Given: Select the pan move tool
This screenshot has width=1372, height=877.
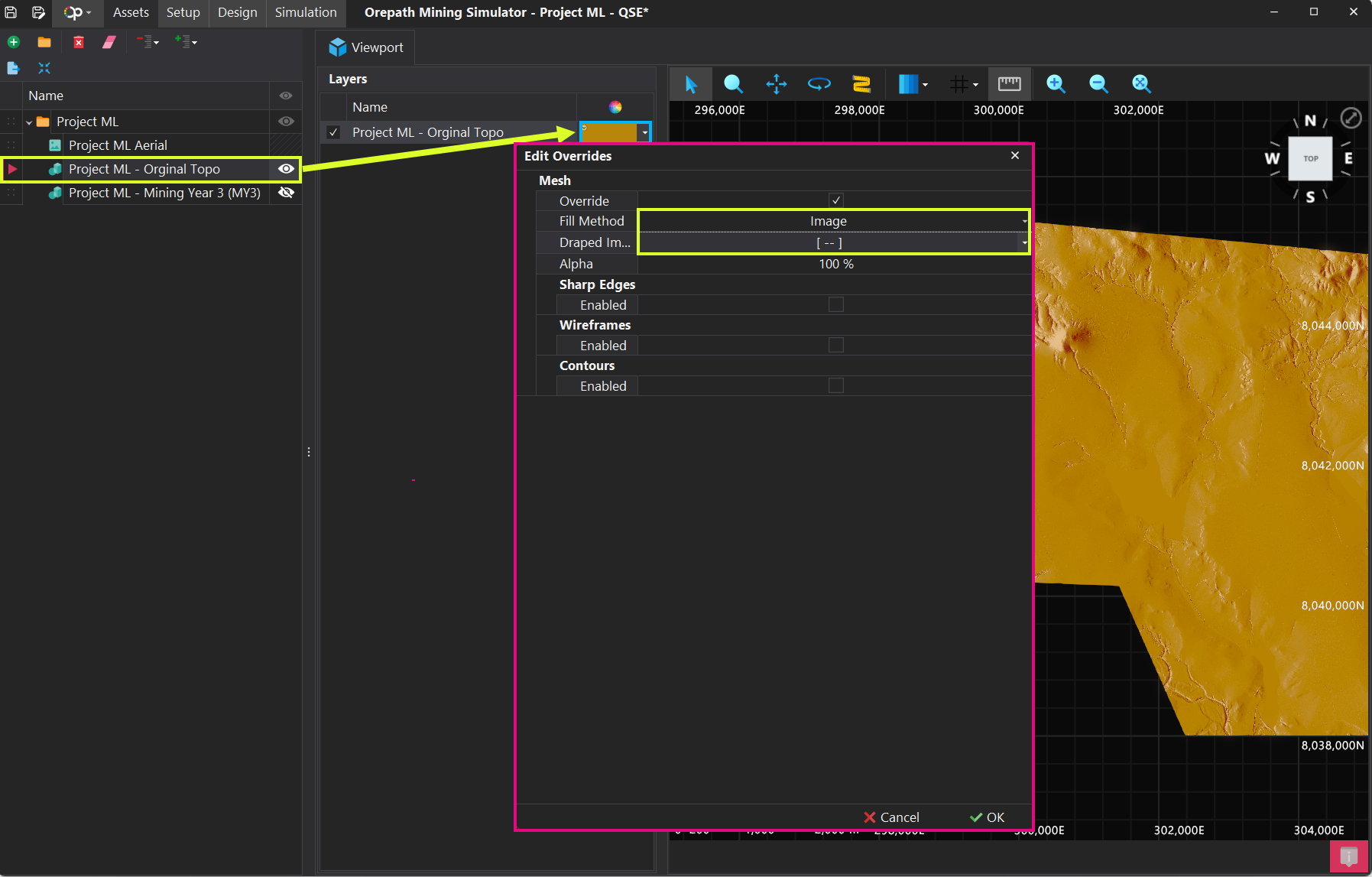Looking at the screenshot, I should (x=777, y=83).
